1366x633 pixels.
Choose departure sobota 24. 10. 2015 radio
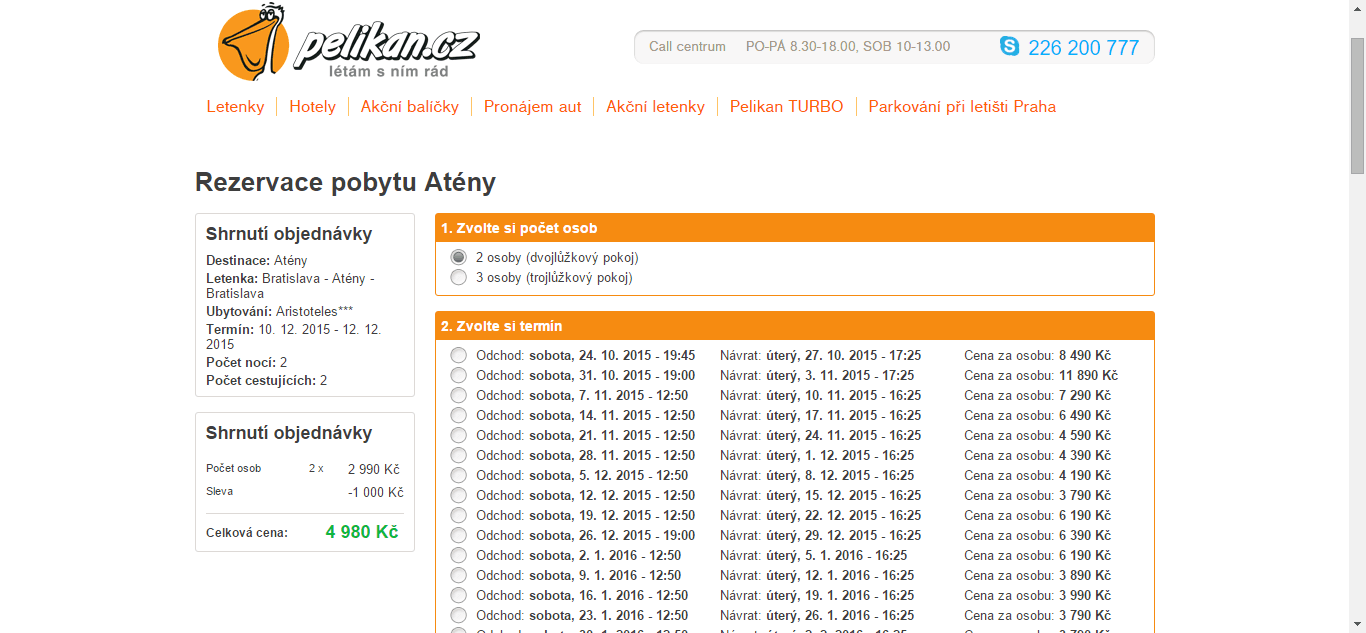tap(459, 355)
